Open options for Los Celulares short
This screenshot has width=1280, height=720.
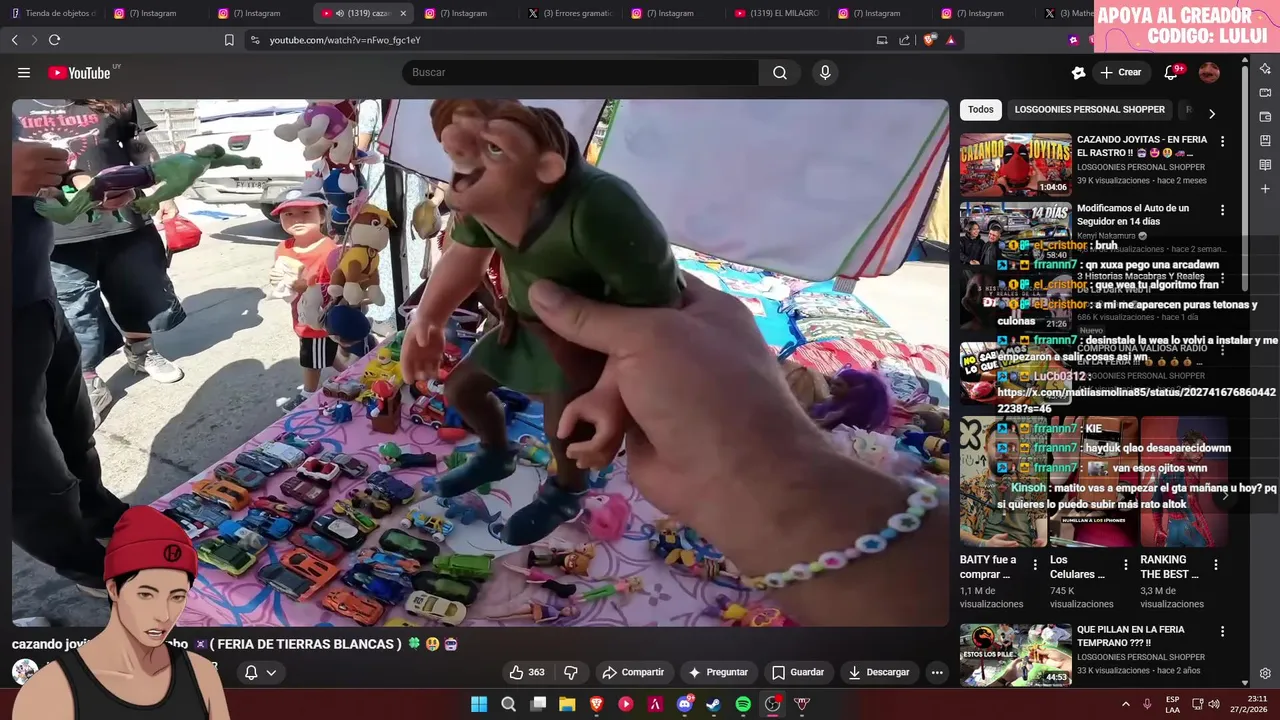[1126, 565]
